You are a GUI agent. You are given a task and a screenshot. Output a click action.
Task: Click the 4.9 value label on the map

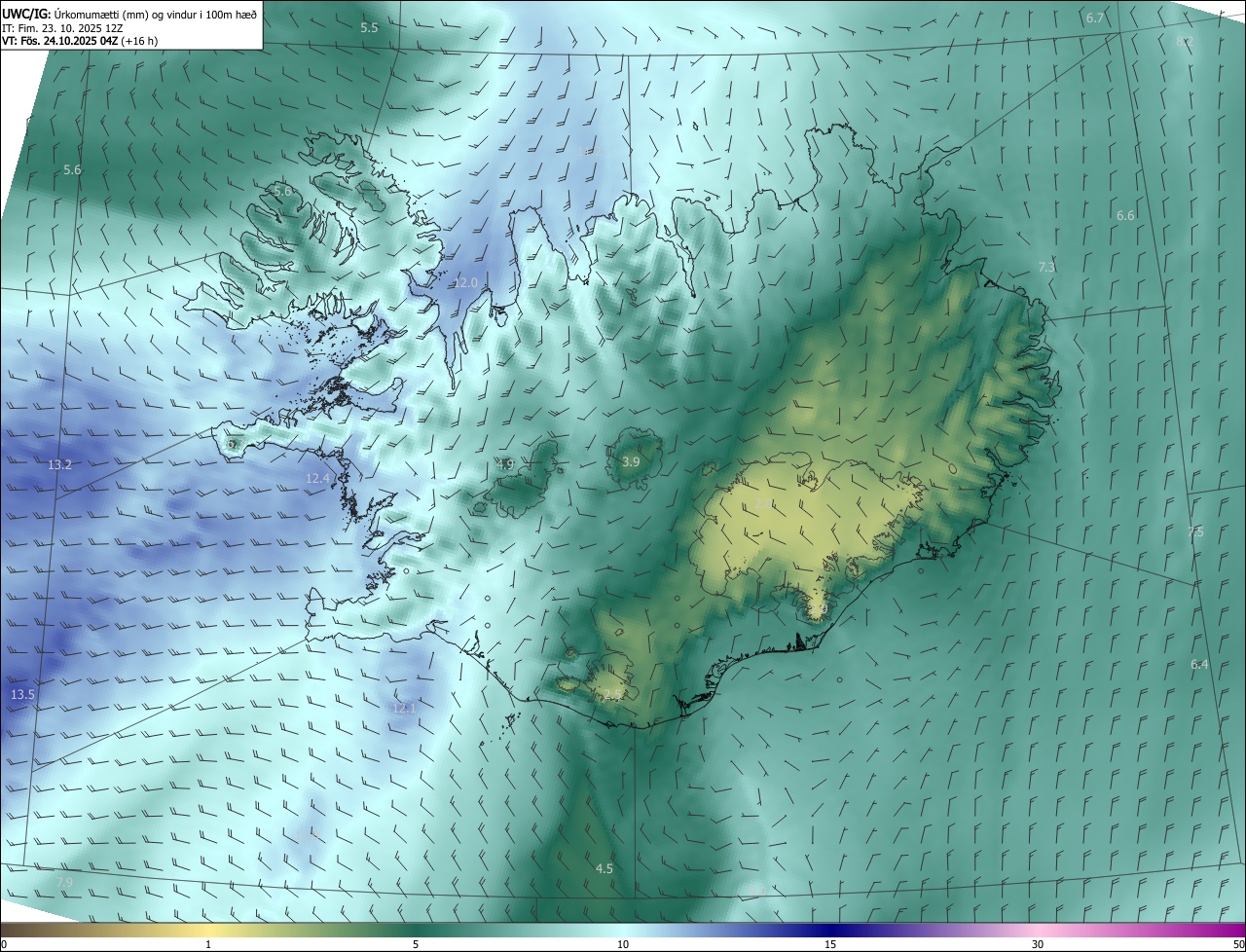pos(505,464)
